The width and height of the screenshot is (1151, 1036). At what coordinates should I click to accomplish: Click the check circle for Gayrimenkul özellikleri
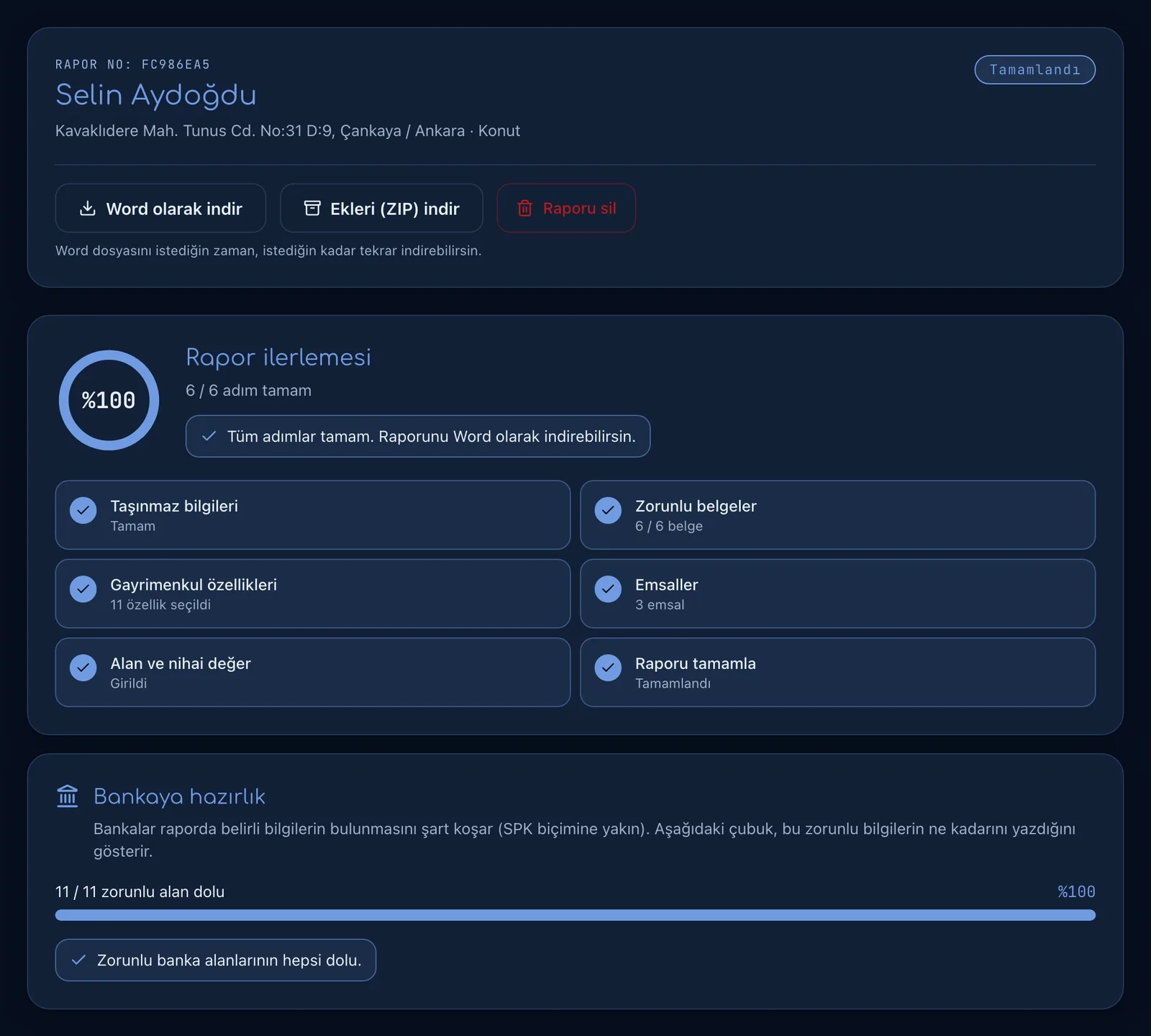pyautogui.click(x=83, y=589)
